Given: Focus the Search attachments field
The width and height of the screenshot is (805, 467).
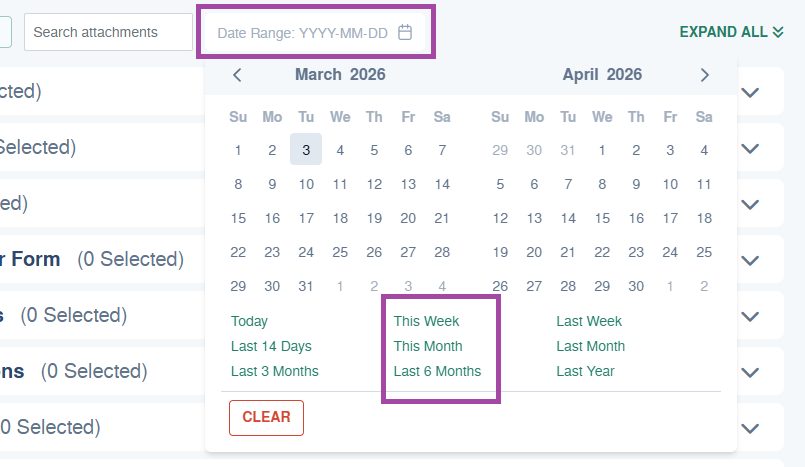Looking at the screenshot, I should pos(108,32).
